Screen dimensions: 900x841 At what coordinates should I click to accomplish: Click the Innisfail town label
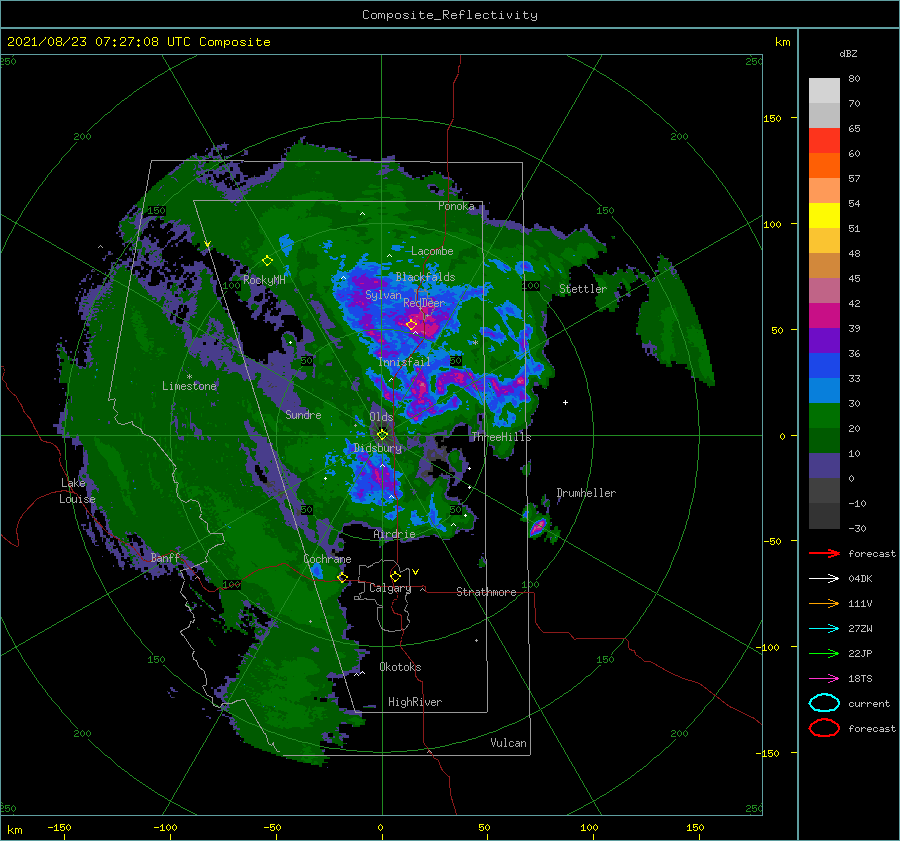point(404,362)
